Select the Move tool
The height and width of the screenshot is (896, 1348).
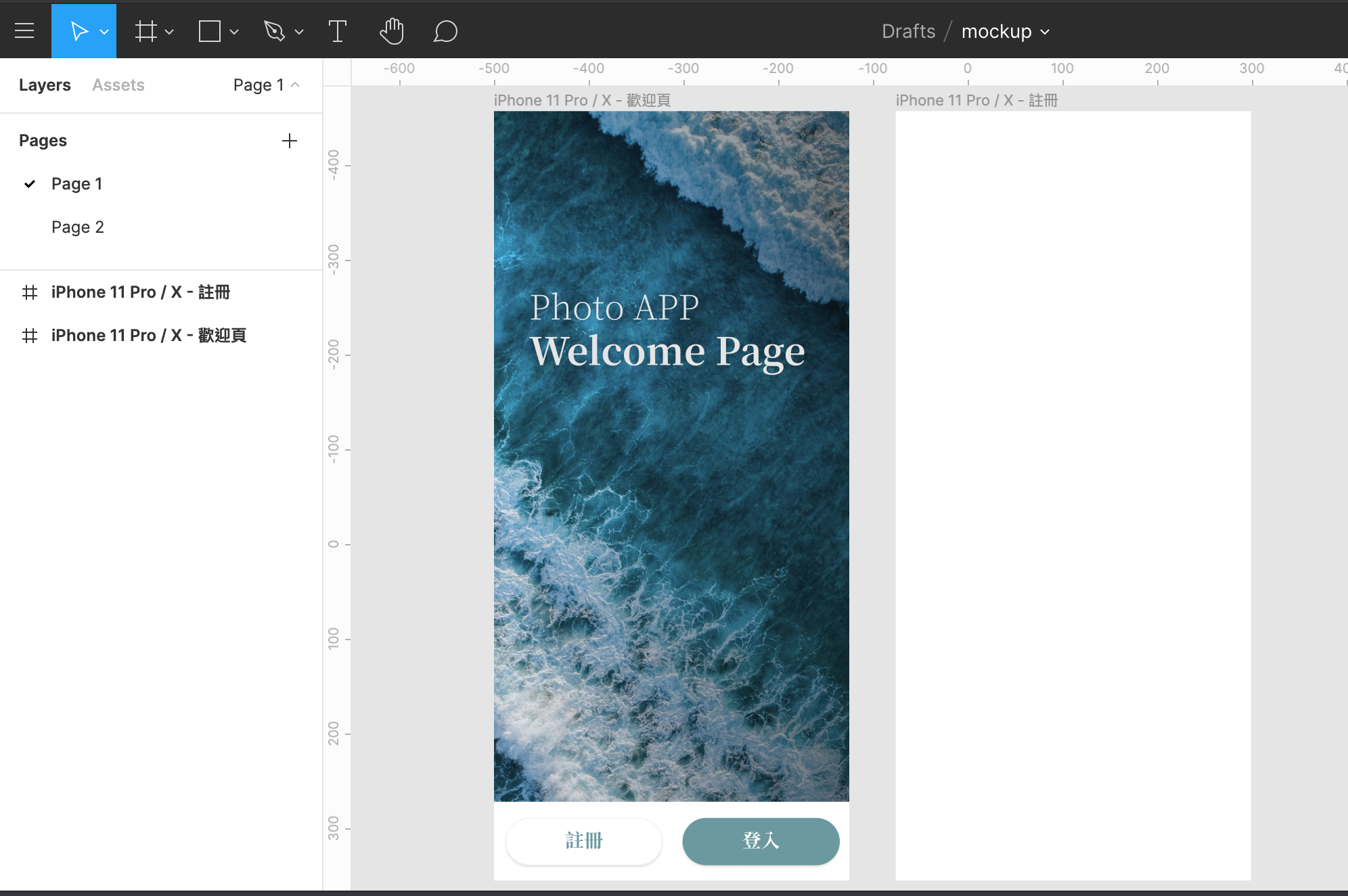click(x=78, y=31)
